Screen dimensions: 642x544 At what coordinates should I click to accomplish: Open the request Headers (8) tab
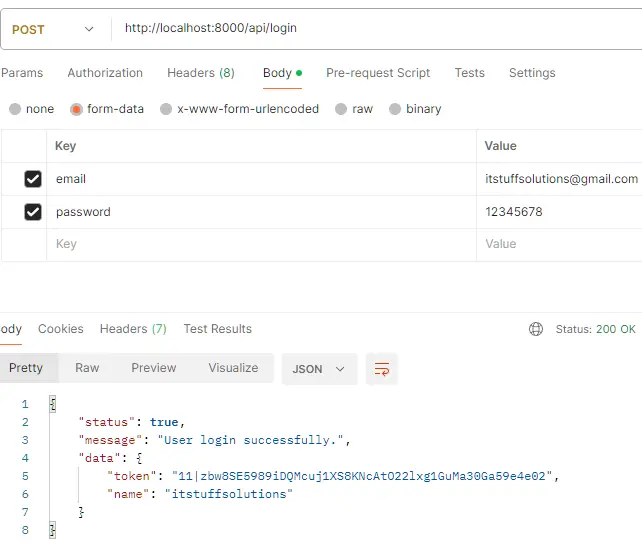point(201,73)
